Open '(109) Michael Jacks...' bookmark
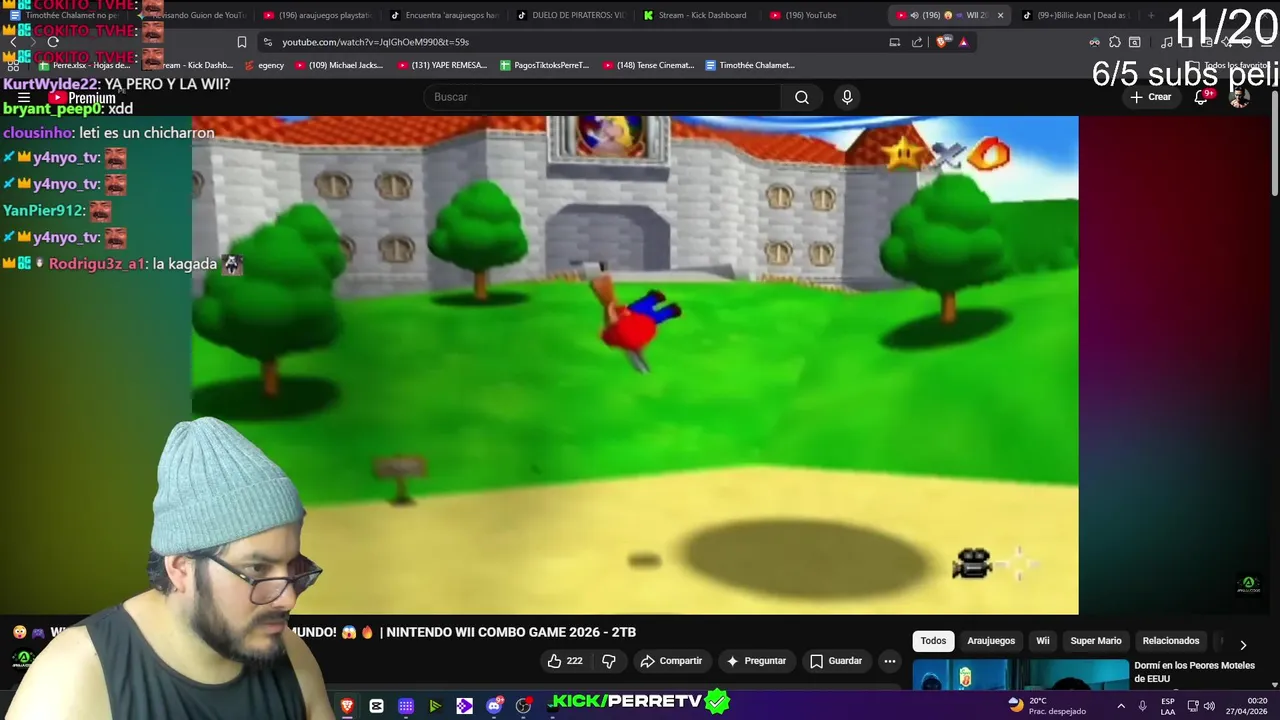This screenshot has height=720, width=1280. [x=339, y=65]
